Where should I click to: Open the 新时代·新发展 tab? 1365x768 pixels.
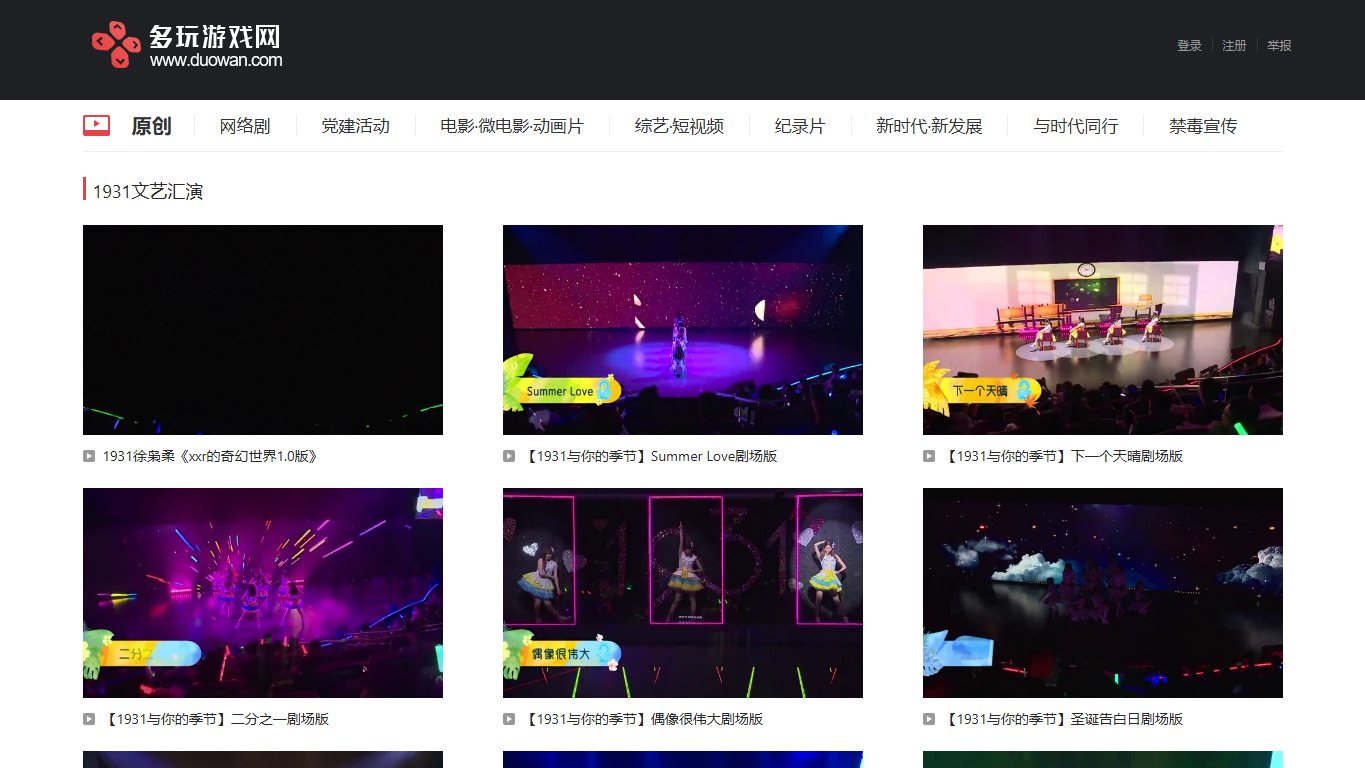coord(929,126)
